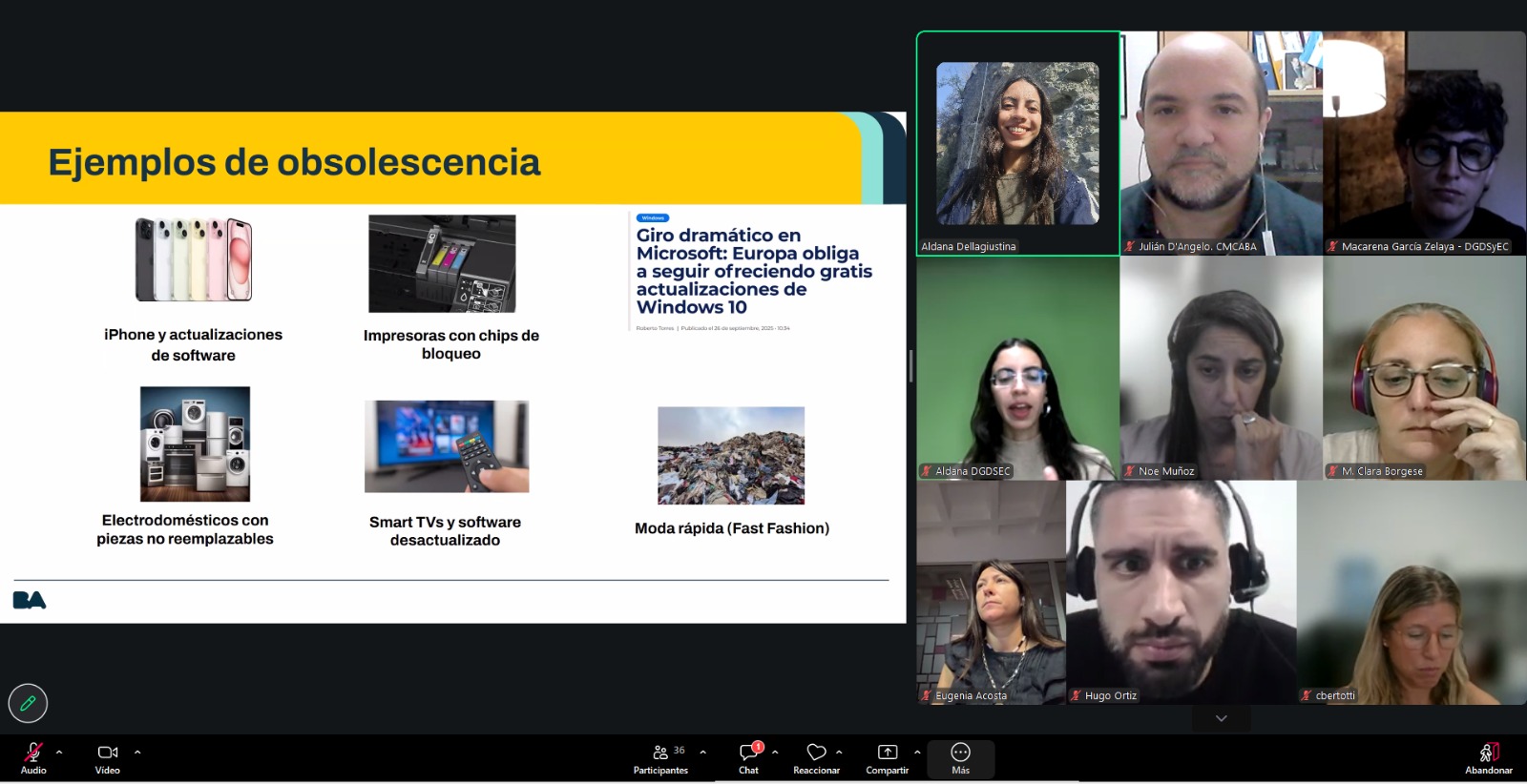Click the Compartir share screen icon
The width and height of the screenshot is (1527, 784).
point(887,758)
